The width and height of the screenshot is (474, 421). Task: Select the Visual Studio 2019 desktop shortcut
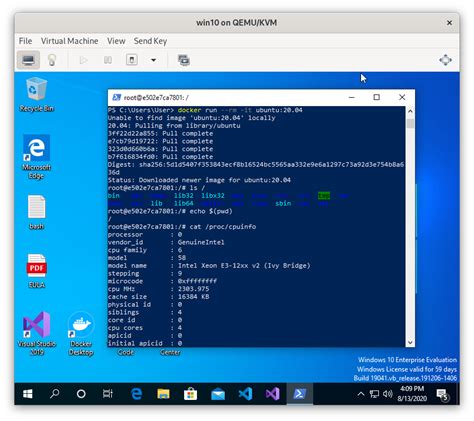click(36, 333)
